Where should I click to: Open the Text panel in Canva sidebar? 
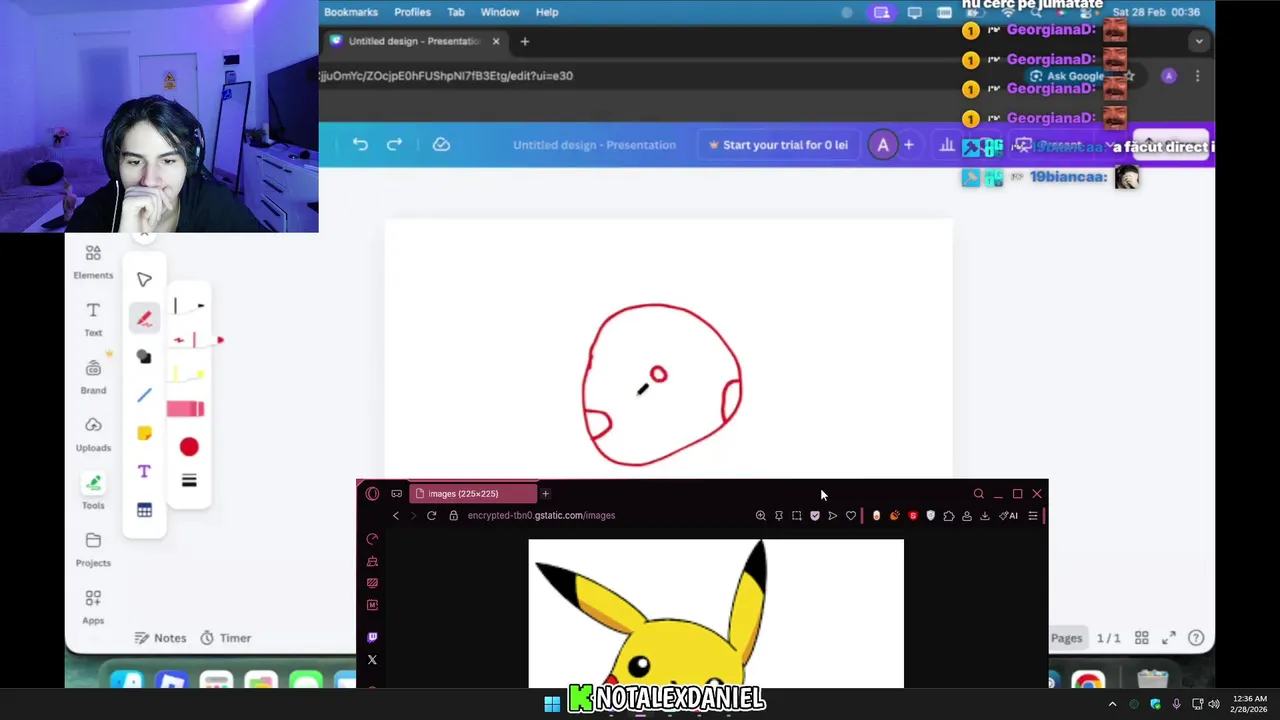point(93,319)
